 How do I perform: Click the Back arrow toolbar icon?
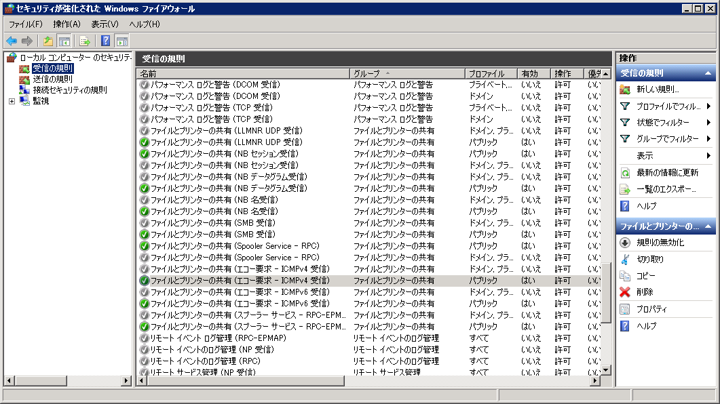(x=12, y=41)
